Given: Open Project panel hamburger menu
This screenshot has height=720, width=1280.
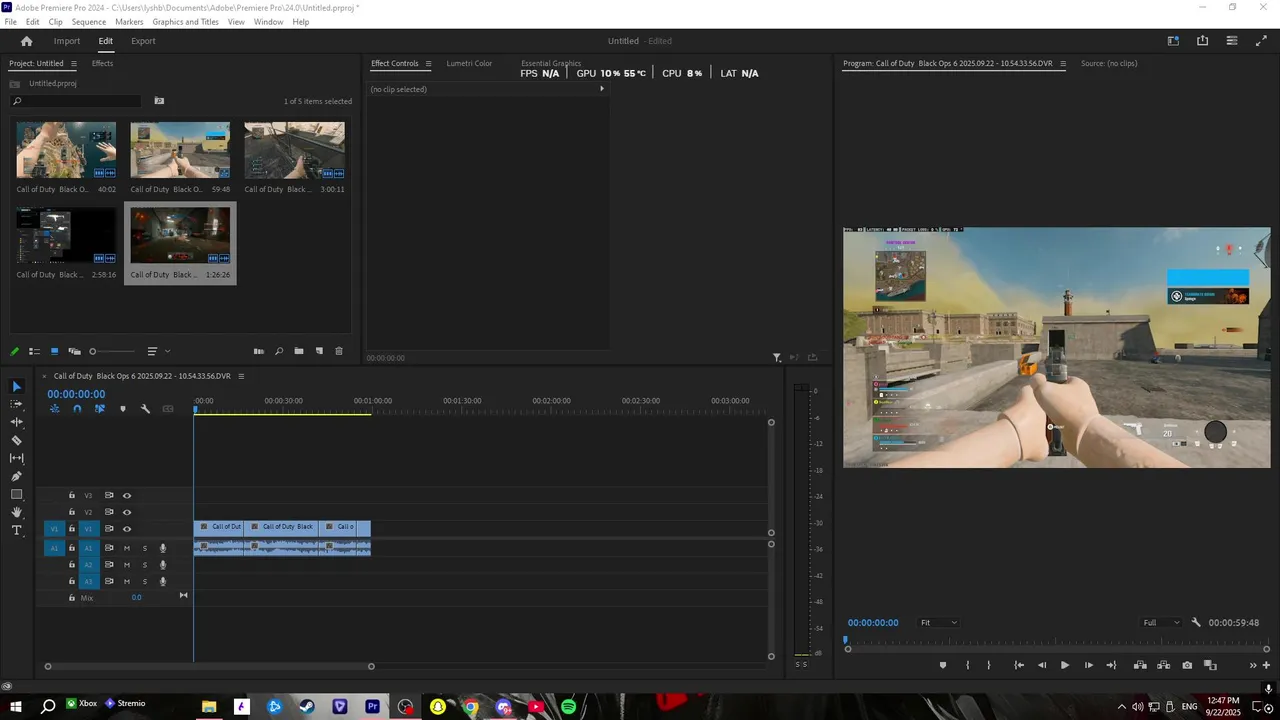Looking at the screenshot, I should point(72,63).
